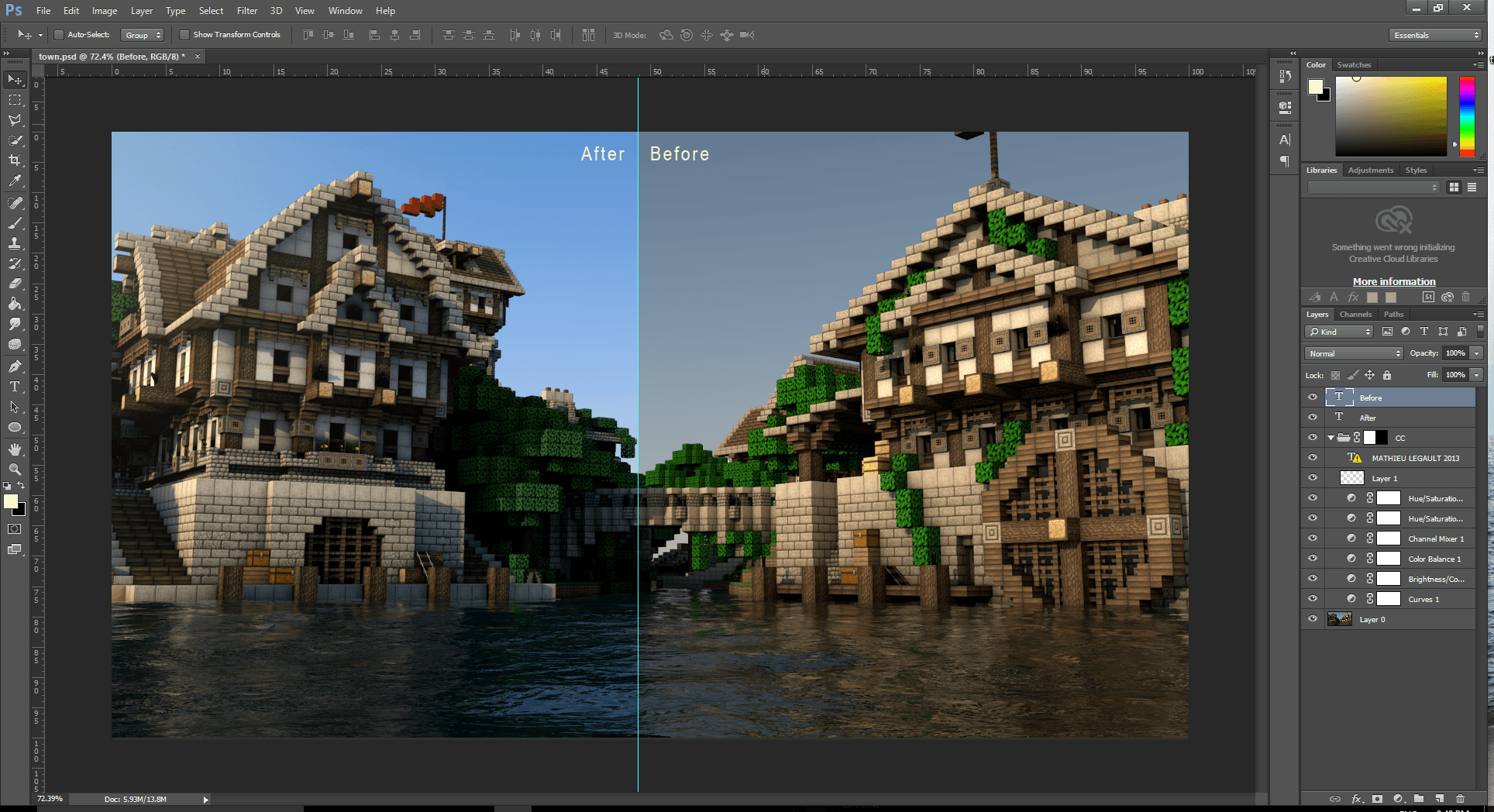Select the History Brush tool

point(15,263)
